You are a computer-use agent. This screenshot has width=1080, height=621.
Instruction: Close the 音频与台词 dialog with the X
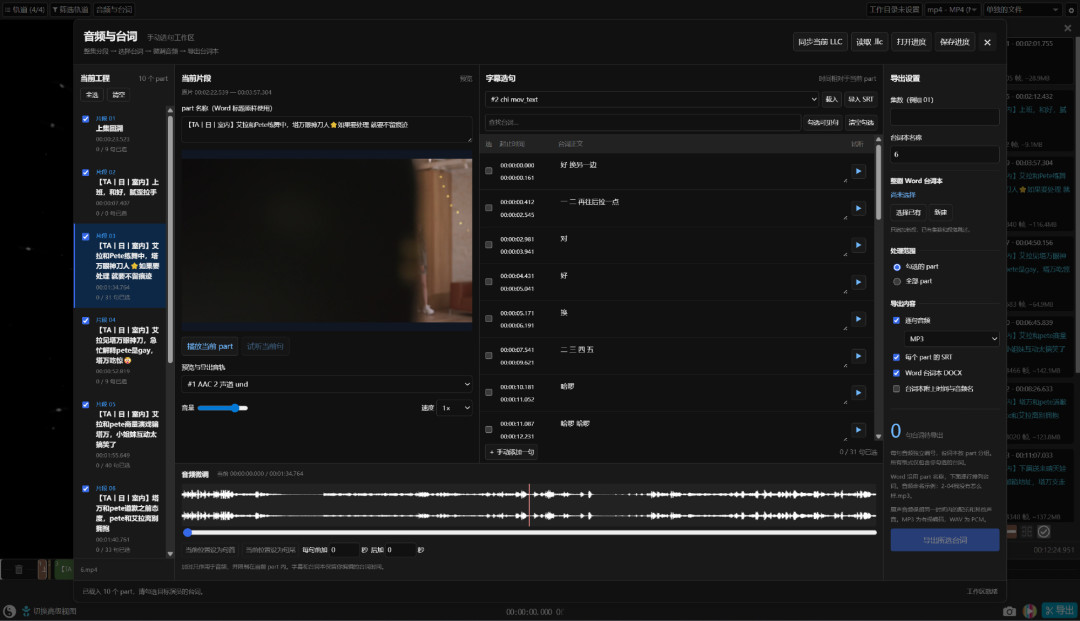[987, 42]
